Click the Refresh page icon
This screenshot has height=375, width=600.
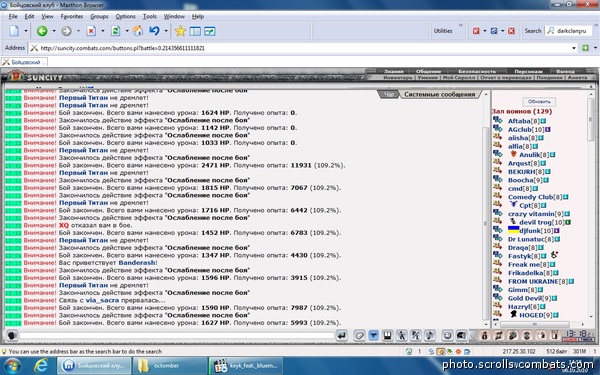115,31
